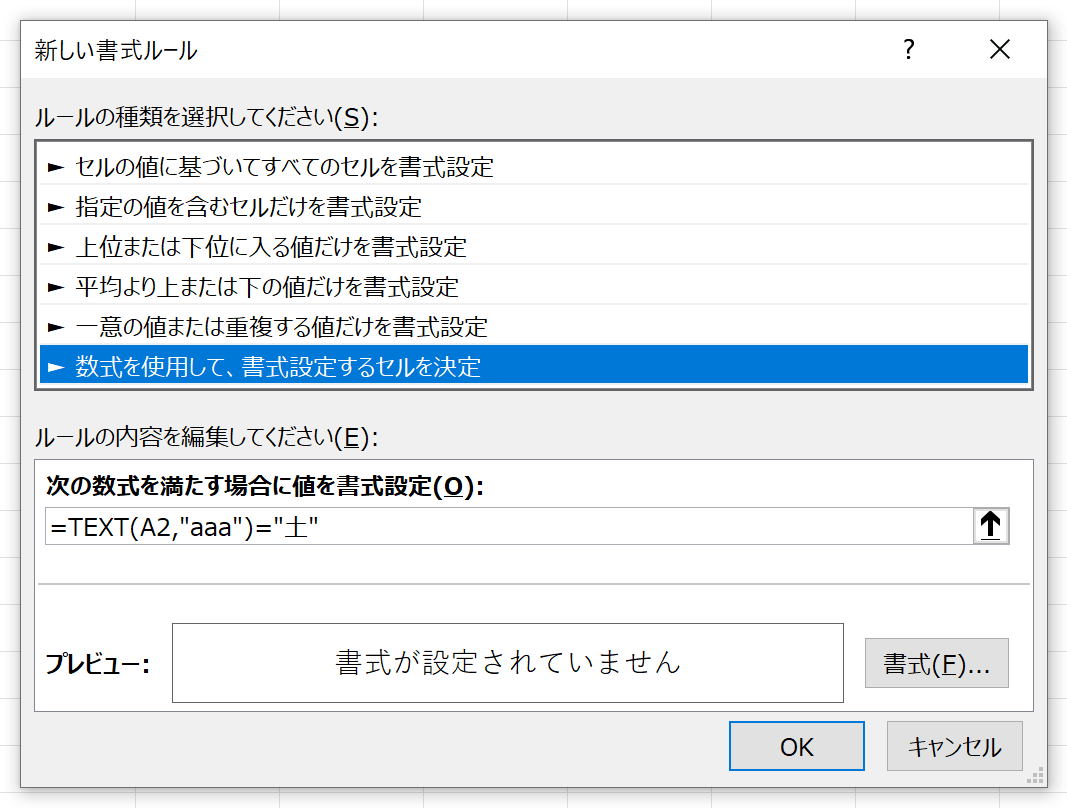Viewport: 1067px width, 808px height.
Task: Pick 一意の値または重複する値だけを書式設定 rule
Action: click(534, 327)
